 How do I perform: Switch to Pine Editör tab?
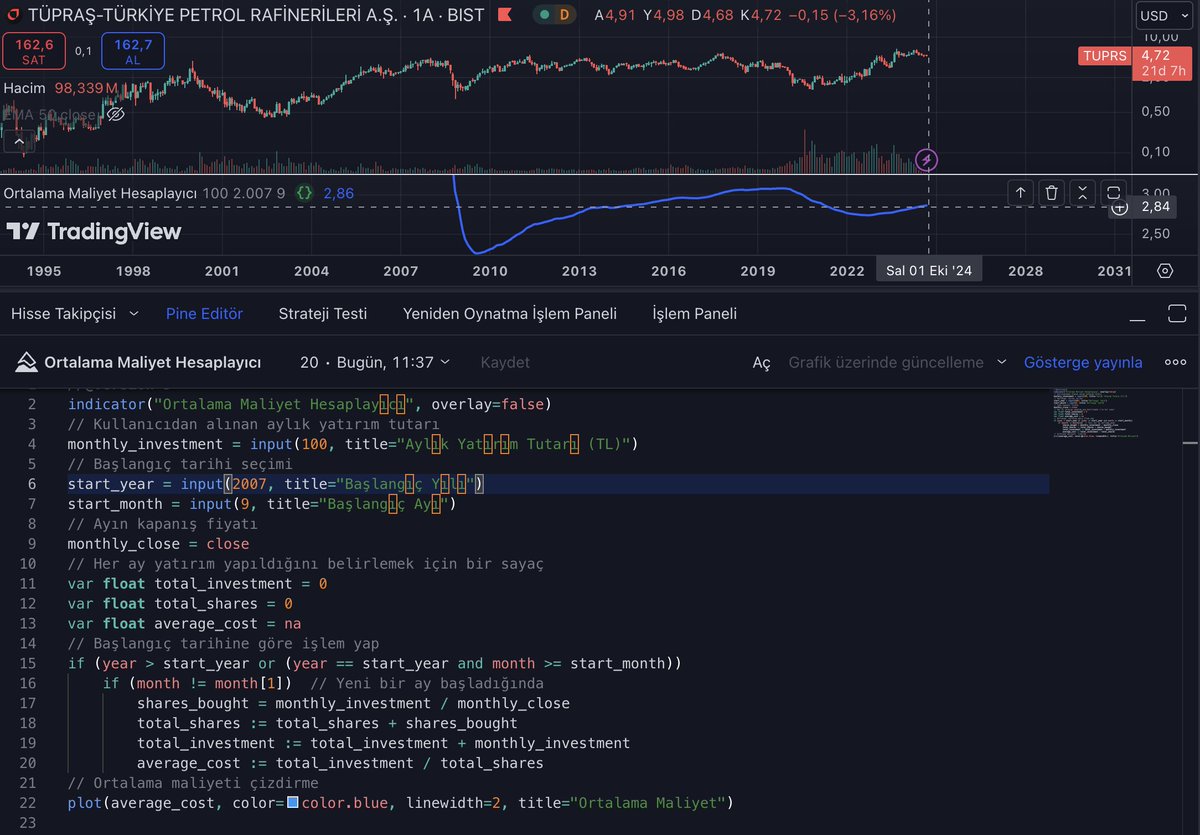(204, 314)
